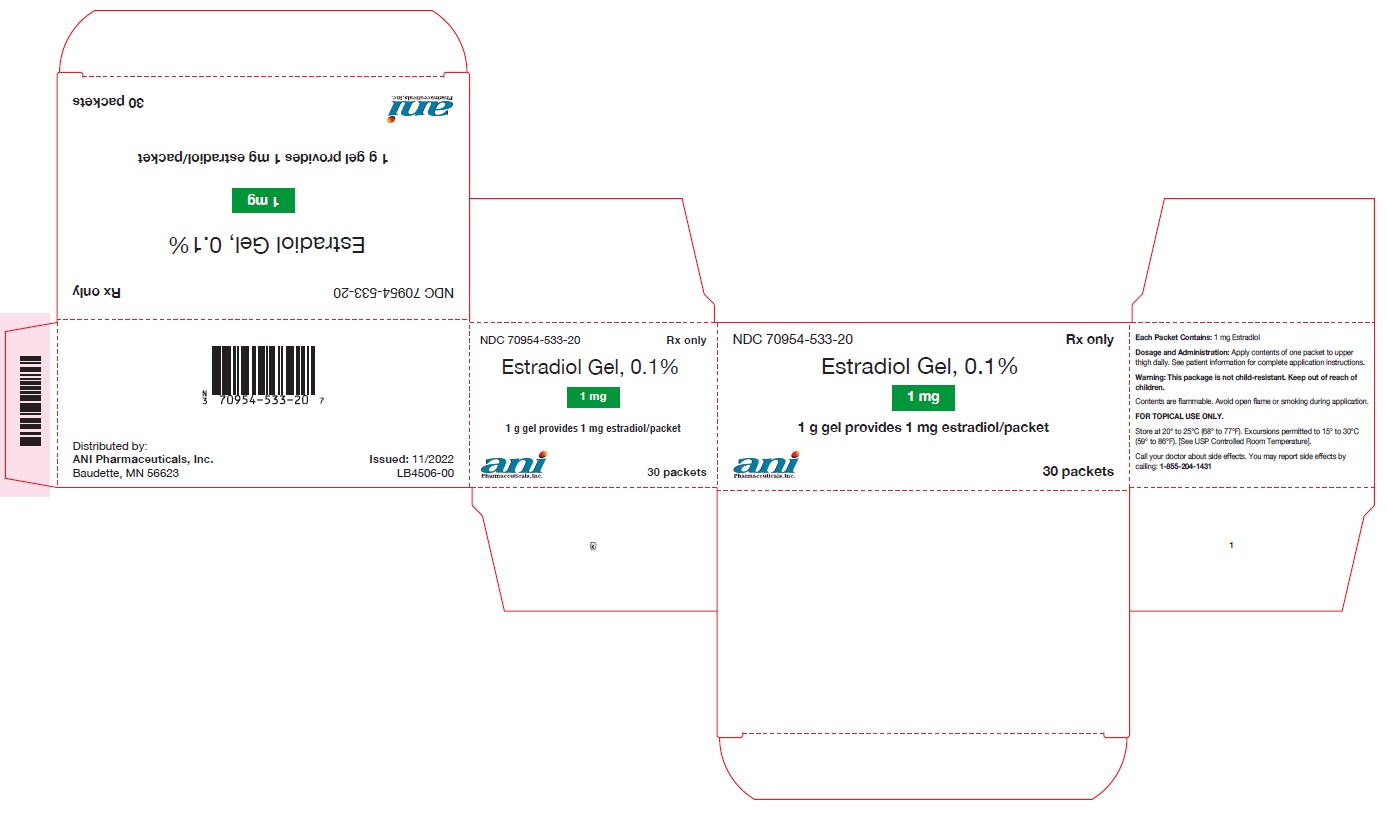Select the upside-down ani logo

click(x=419, y=109)
